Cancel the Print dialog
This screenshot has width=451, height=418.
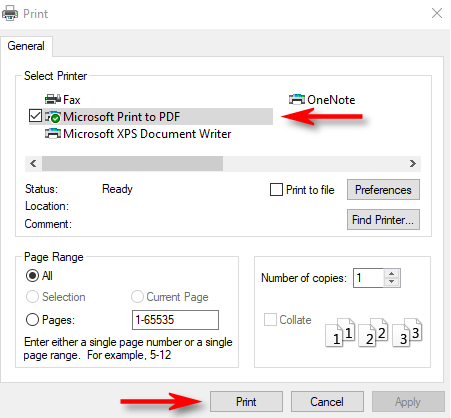point(327,402)
